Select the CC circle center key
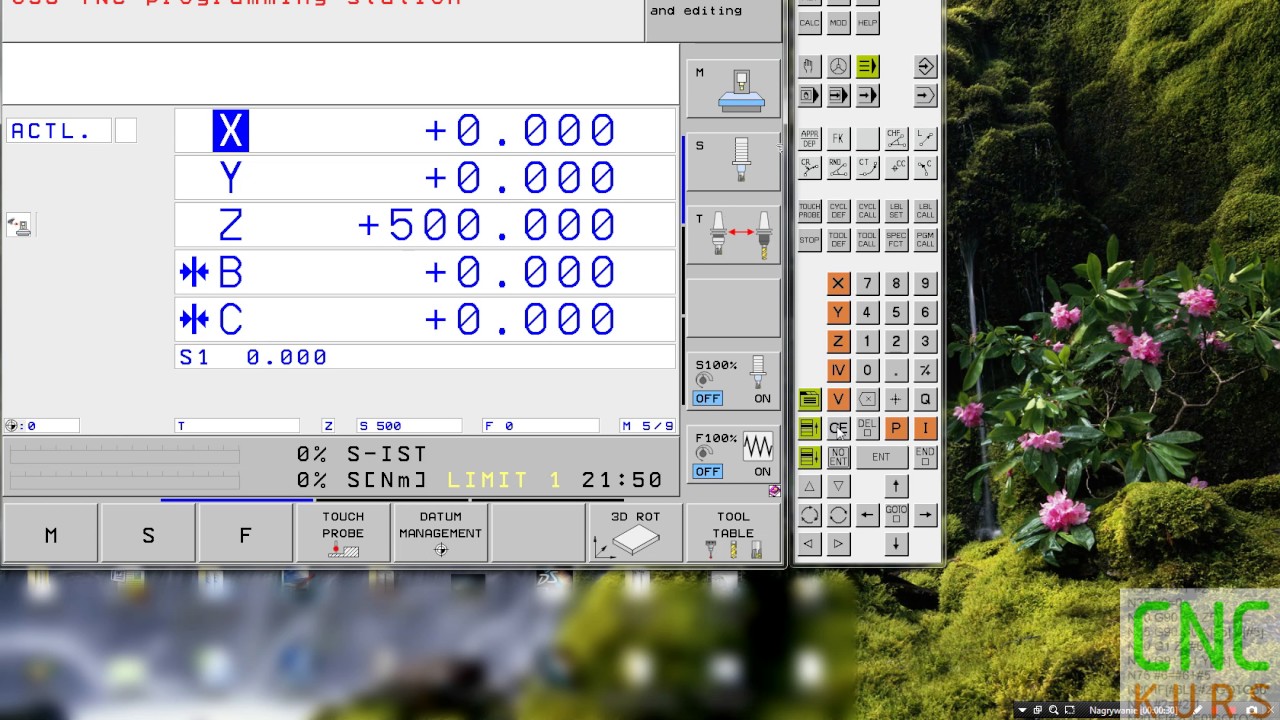The height and width of the screenshot is (720, 1280). point(896,167)
